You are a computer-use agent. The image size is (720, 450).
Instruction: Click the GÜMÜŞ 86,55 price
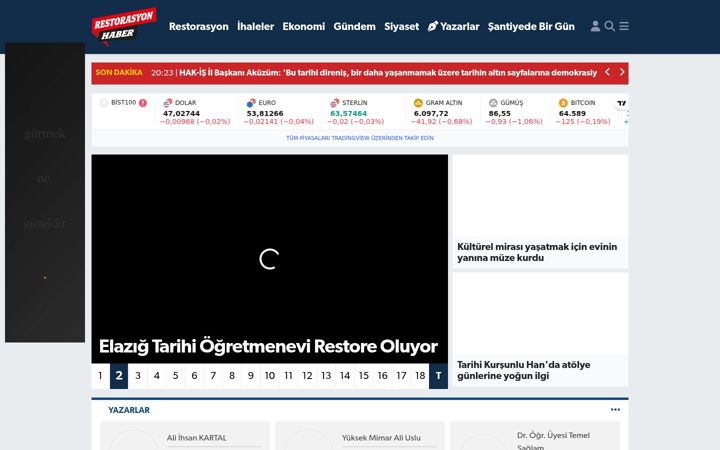[x=500, y=113]
